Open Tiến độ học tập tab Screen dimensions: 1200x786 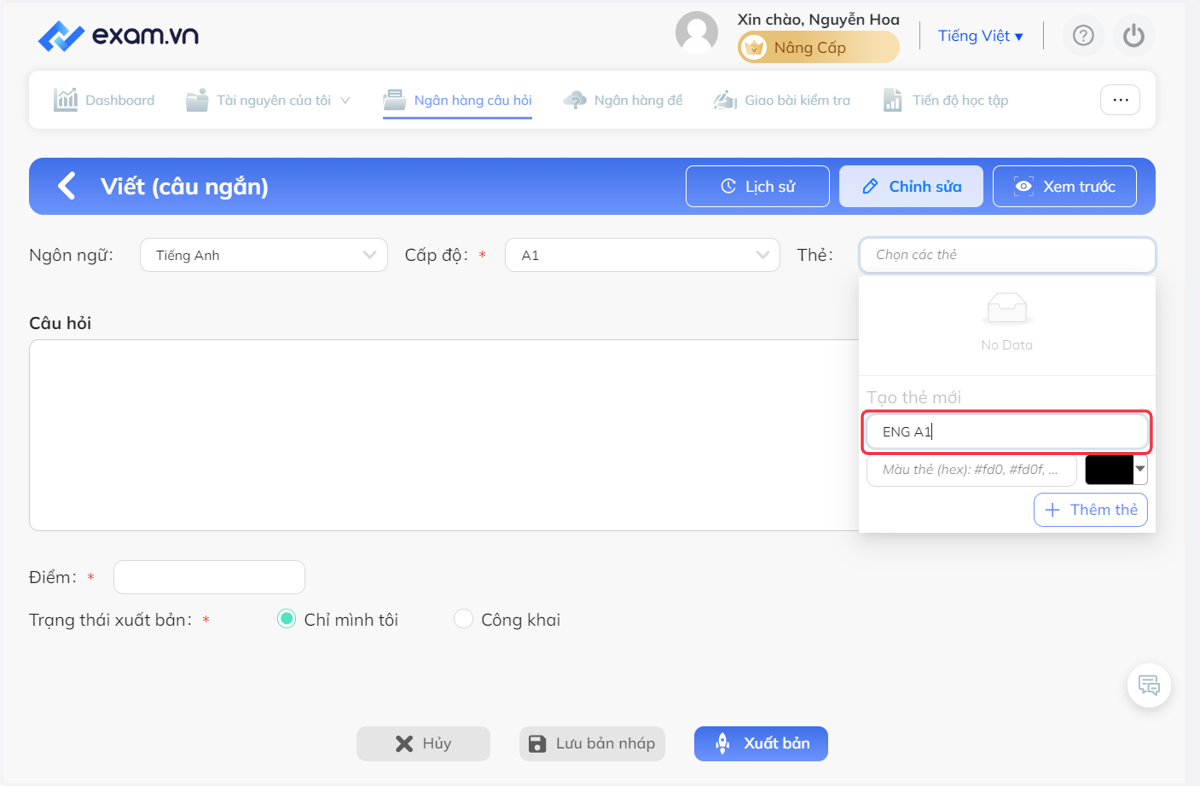[945, 100]
